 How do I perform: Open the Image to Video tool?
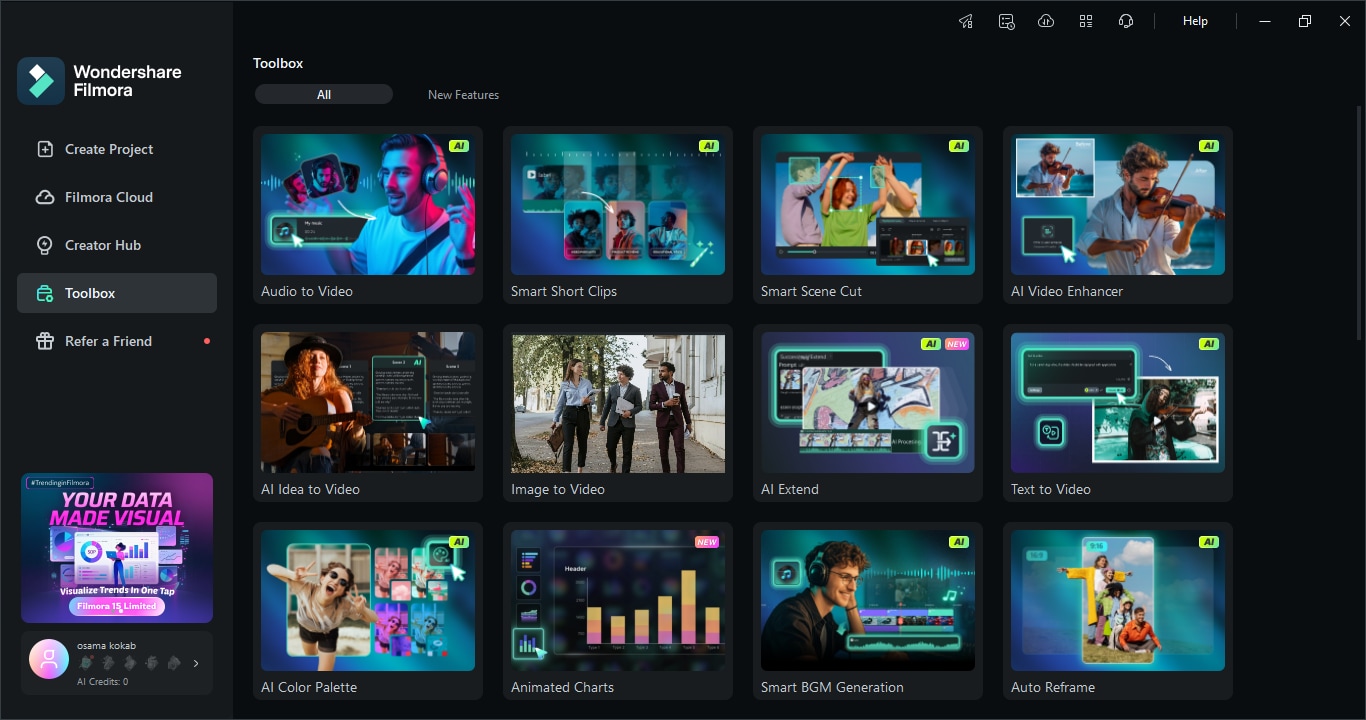[618, 413]
